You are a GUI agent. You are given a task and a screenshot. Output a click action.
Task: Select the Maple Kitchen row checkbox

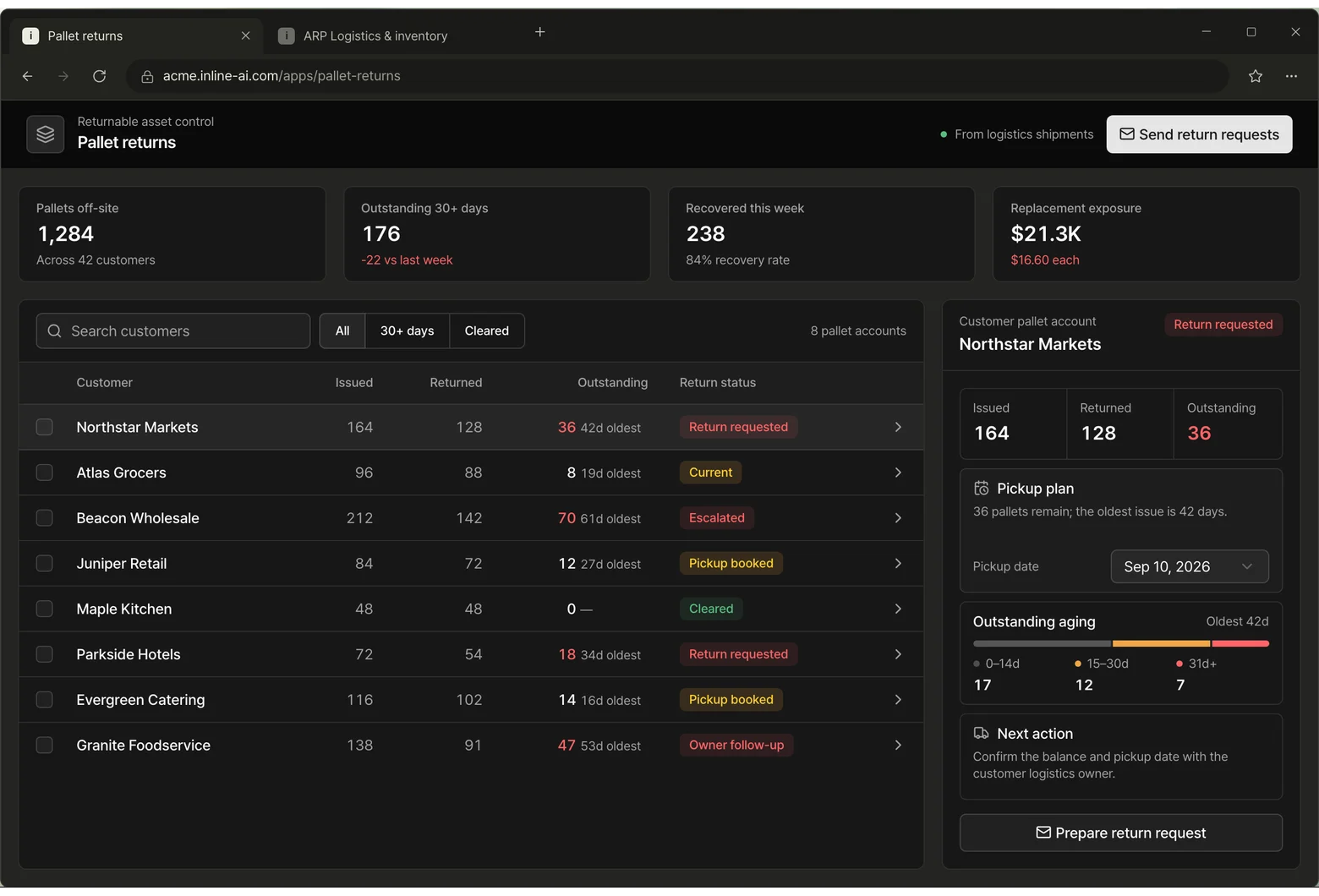pos(45,609)
